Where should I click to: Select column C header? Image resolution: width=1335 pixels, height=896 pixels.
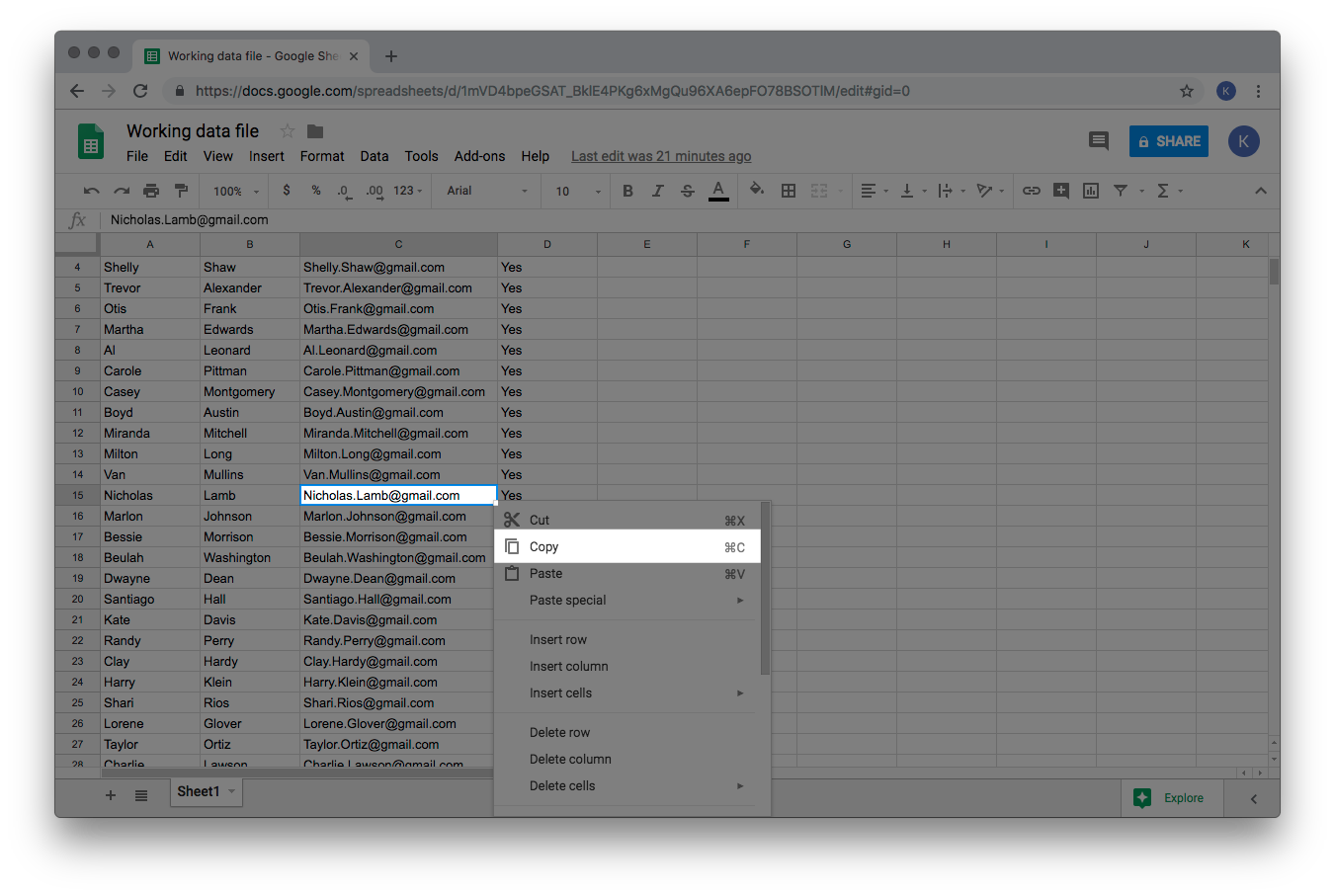click(x=398, y=244)
